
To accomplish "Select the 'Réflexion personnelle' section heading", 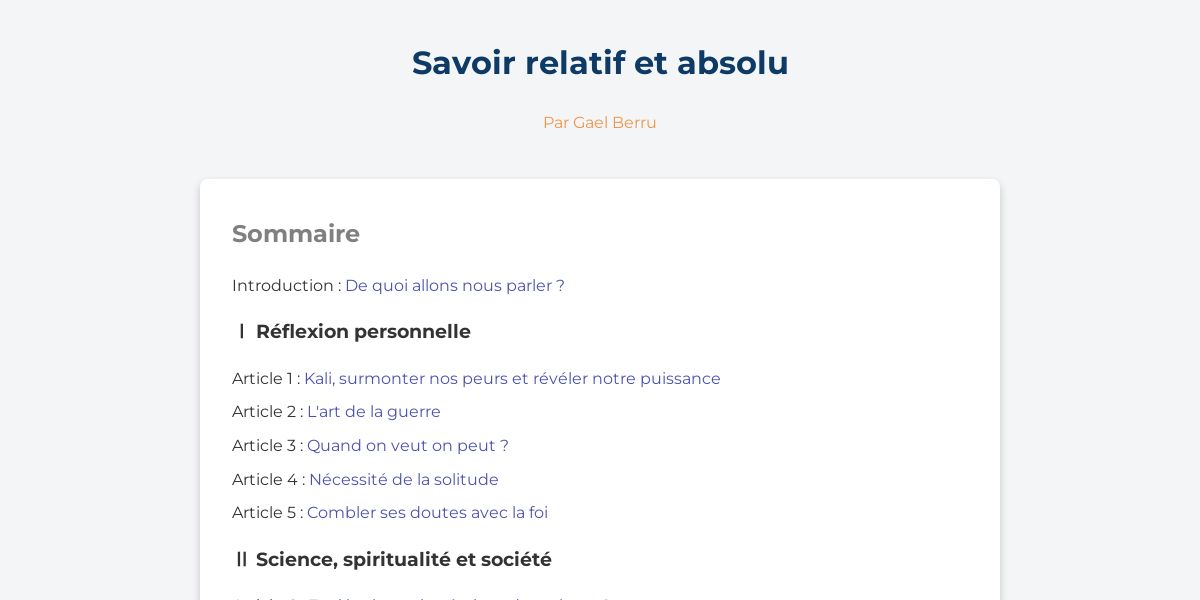I will pyautogui.click(x=363, y=332).
